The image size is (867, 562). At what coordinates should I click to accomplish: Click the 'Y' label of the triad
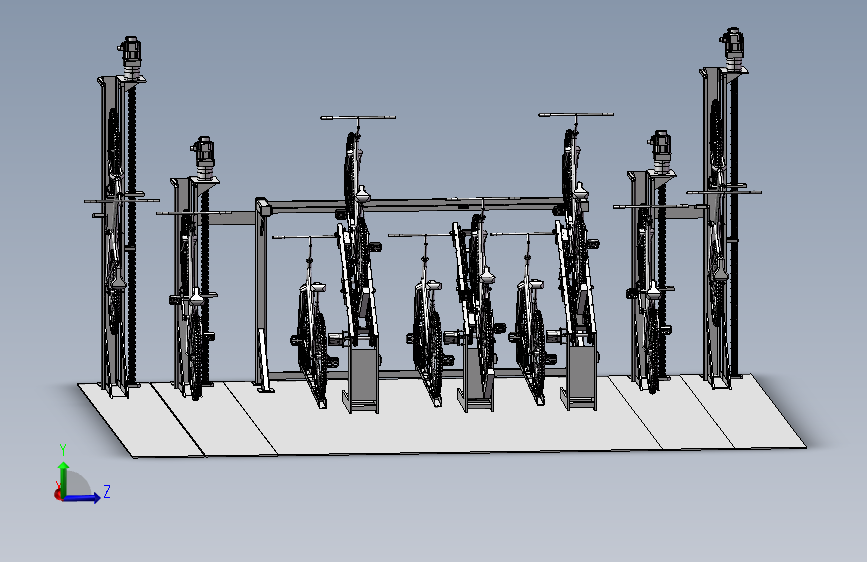tap(63, 450)
